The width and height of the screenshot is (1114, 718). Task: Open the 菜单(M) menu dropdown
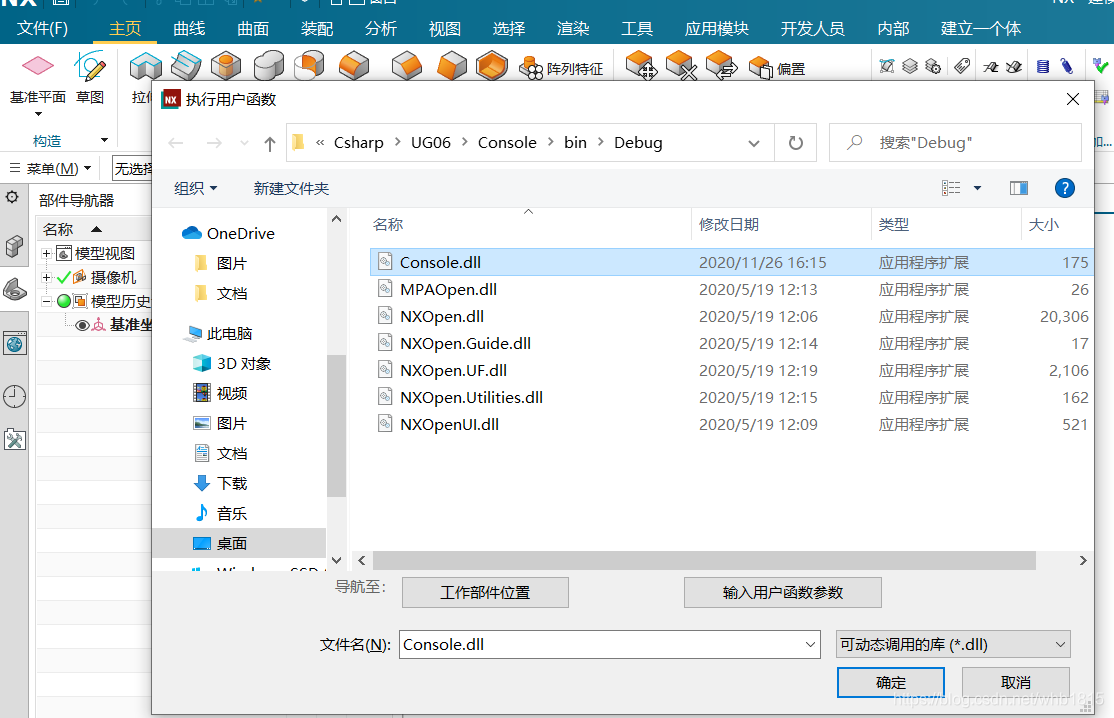point(51,168)
